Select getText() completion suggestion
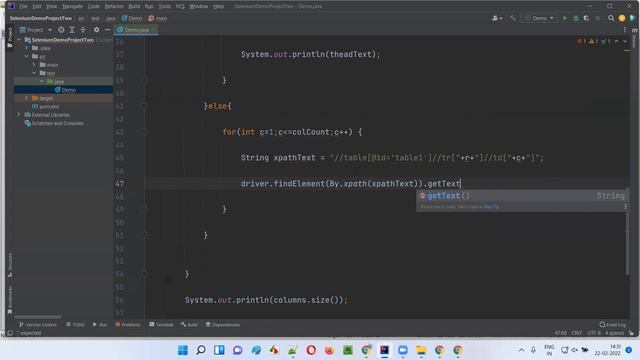This screenshot has height=360, width=640. 522,196
